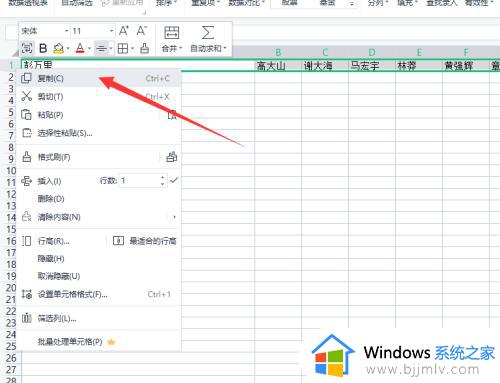Image resolution: width=500 pixels, height=383 pixels.
Task: Click the fill color bucket icon
Action: point(59,49)
